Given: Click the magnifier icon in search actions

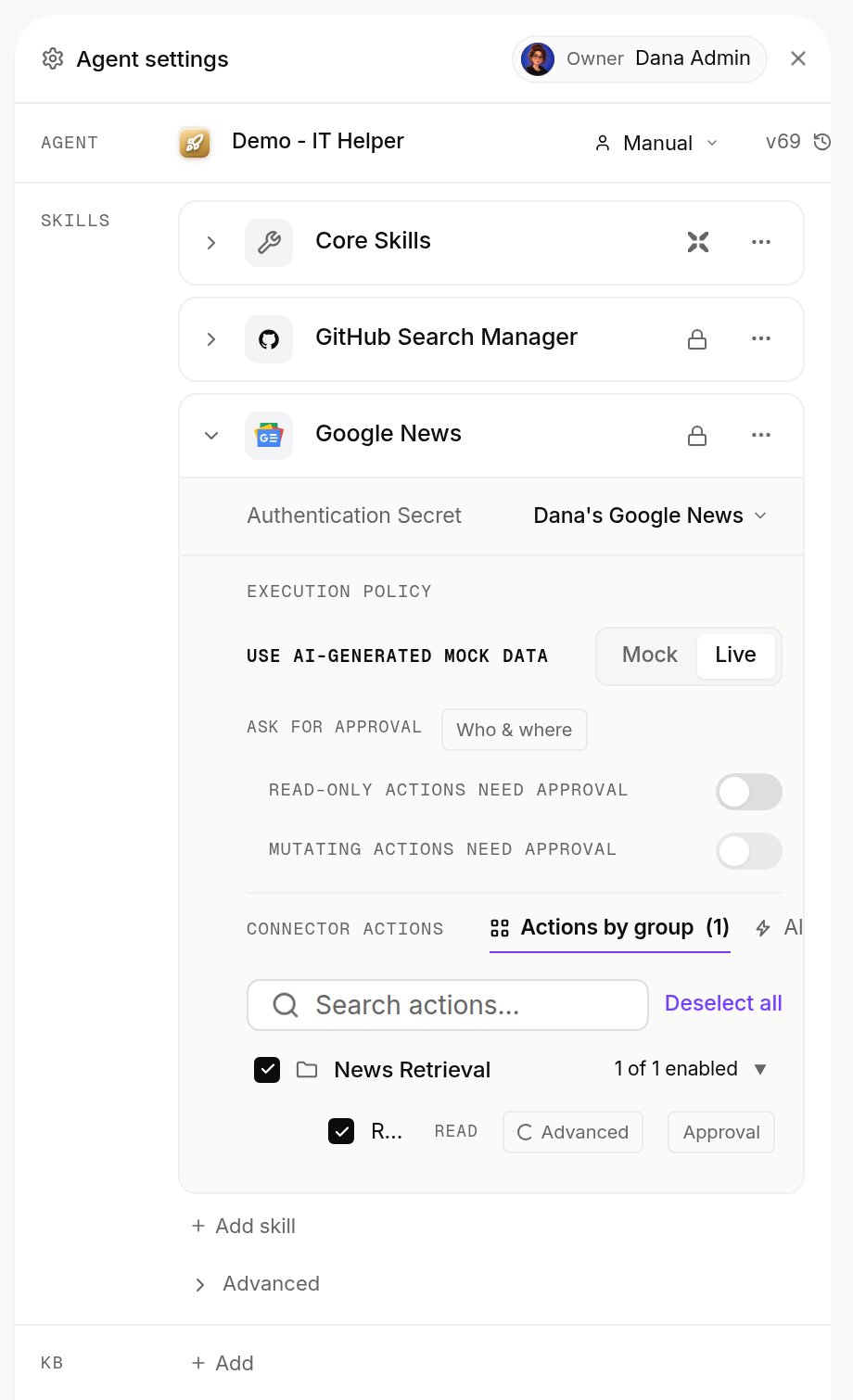Looking at the screenshot, I should (x=286, y=1005).
